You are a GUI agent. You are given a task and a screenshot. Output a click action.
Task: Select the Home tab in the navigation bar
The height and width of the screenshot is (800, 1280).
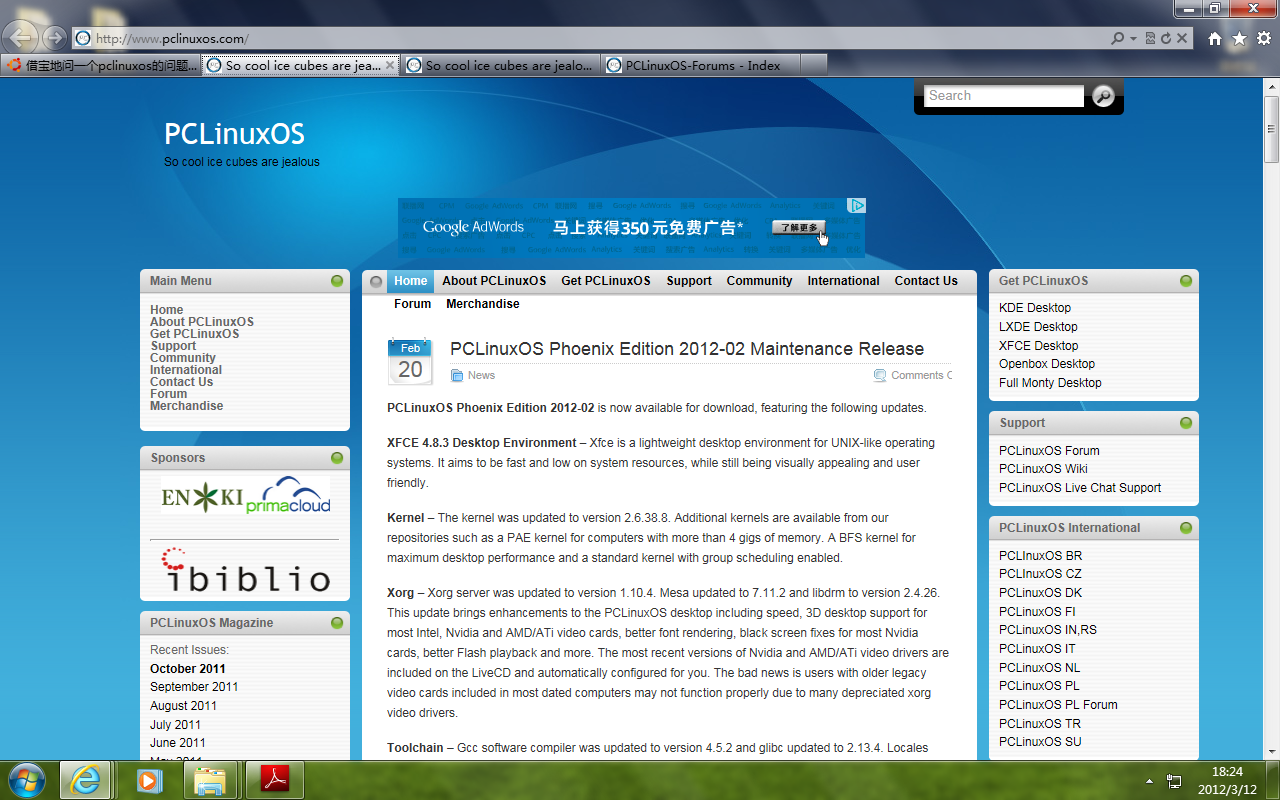tap(410, 281)
